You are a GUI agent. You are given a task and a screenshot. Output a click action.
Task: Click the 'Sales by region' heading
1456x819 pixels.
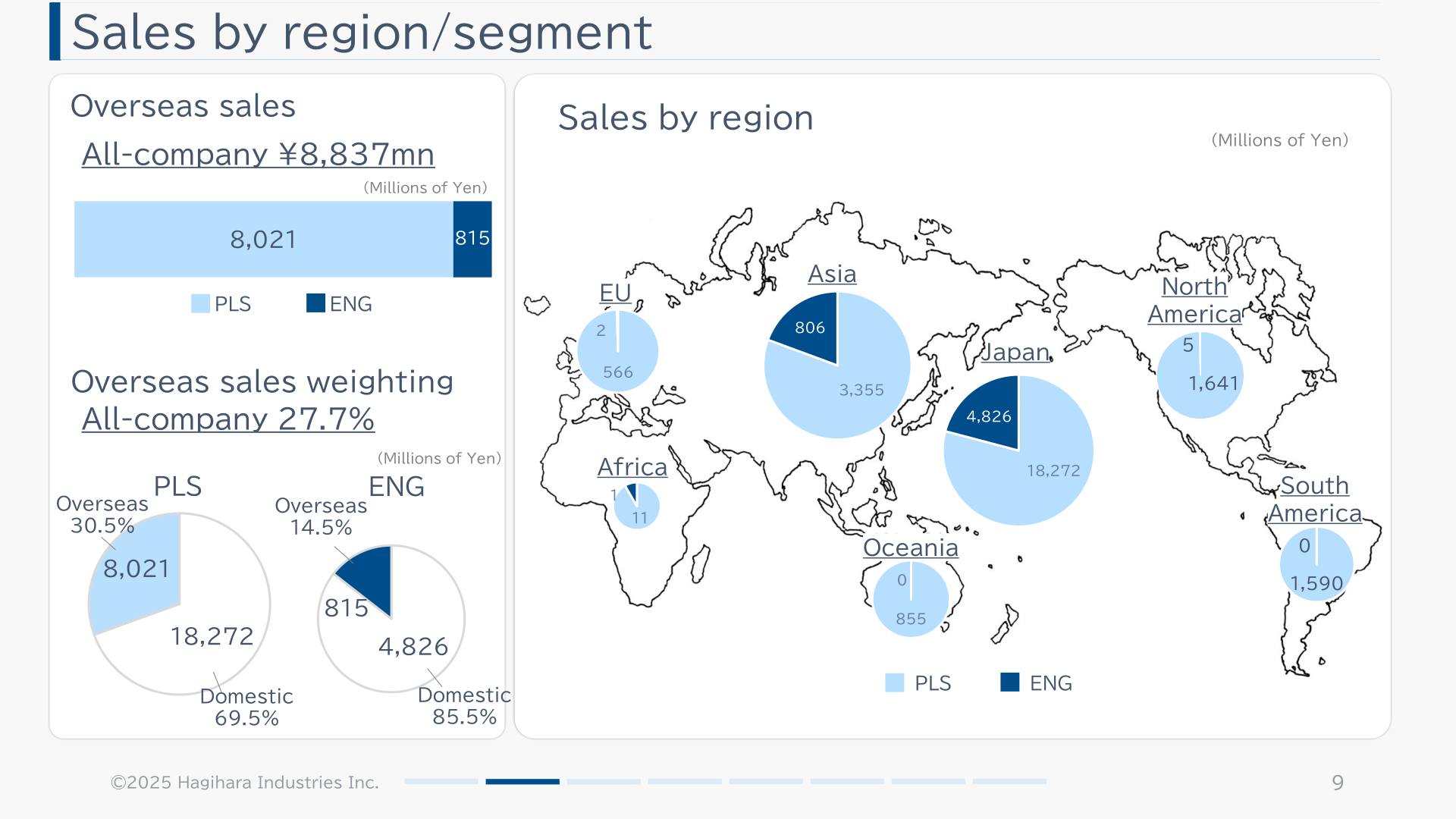click(x=686, y=118)
